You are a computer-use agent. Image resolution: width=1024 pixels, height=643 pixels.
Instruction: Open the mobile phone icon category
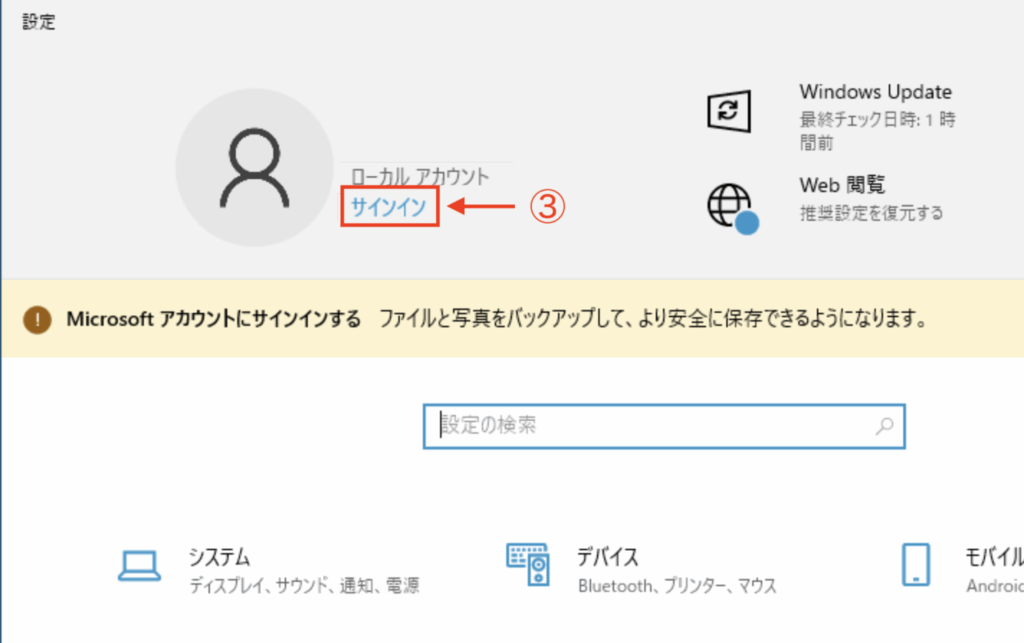tap(916, 566)
